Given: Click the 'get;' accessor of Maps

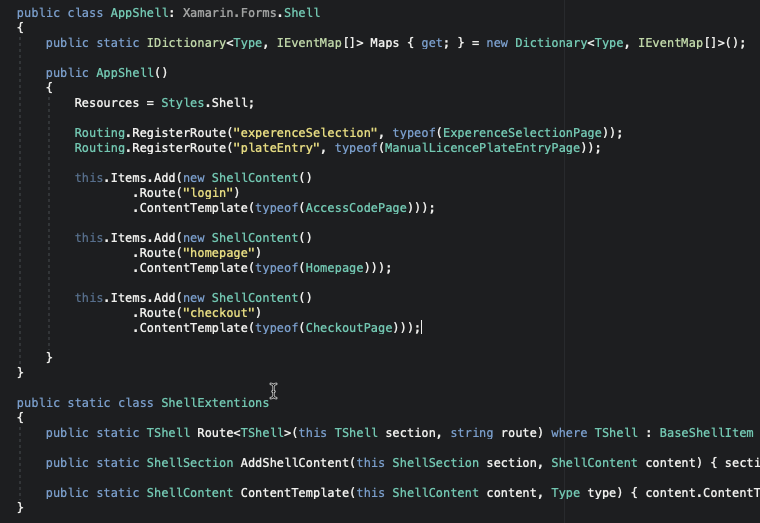Looking at the screenshot, I should coord(435,43).
